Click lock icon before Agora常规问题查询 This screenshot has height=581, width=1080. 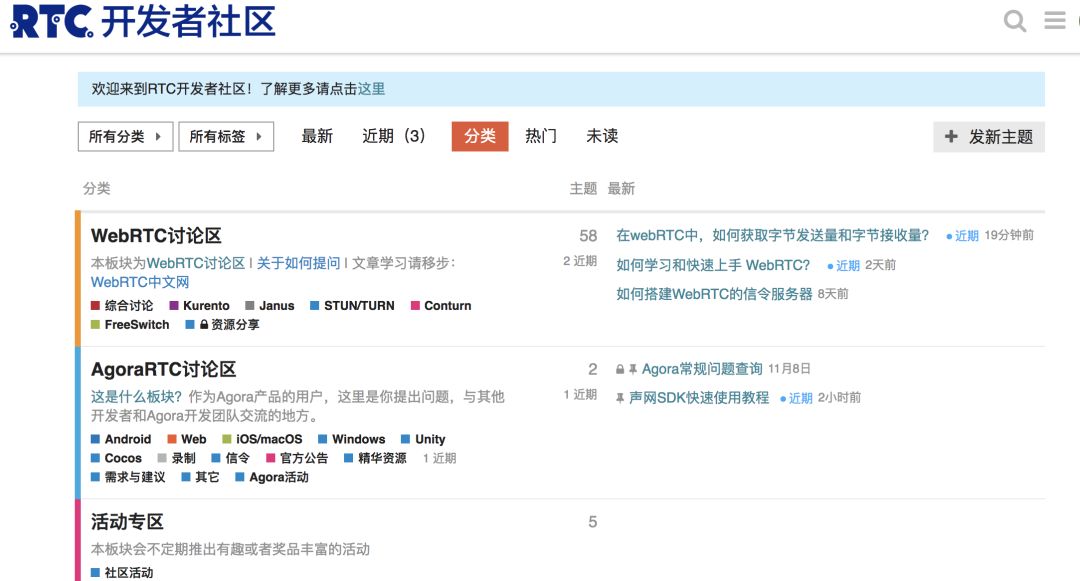(620, 370)
